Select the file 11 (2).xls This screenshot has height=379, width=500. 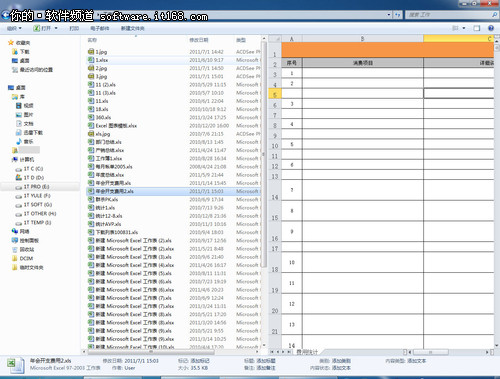(x=102, y=85)
